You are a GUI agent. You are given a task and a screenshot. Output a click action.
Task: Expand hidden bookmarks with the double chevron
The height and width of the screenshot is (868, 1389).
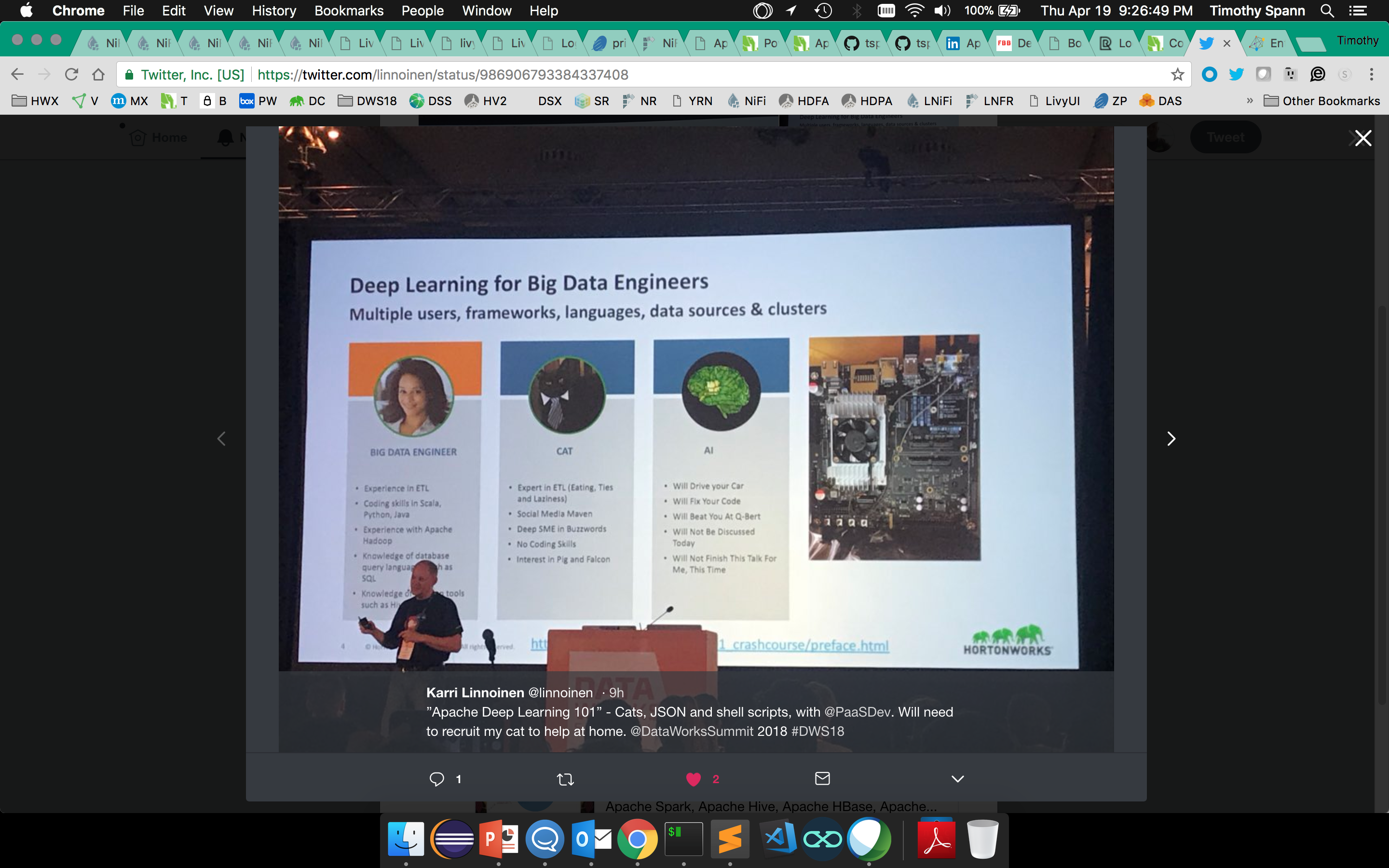pos(1249,101)
